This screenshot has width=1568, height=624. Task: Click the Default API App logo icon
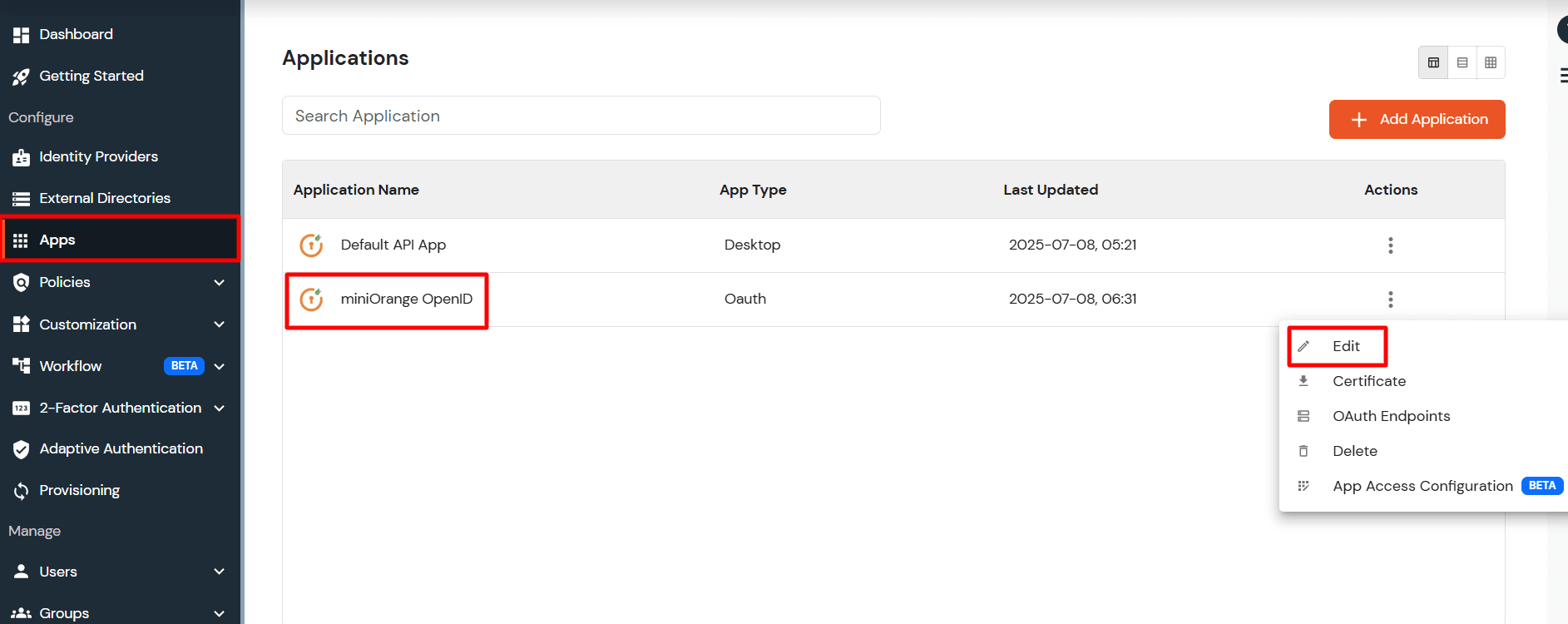coord(311,245)
